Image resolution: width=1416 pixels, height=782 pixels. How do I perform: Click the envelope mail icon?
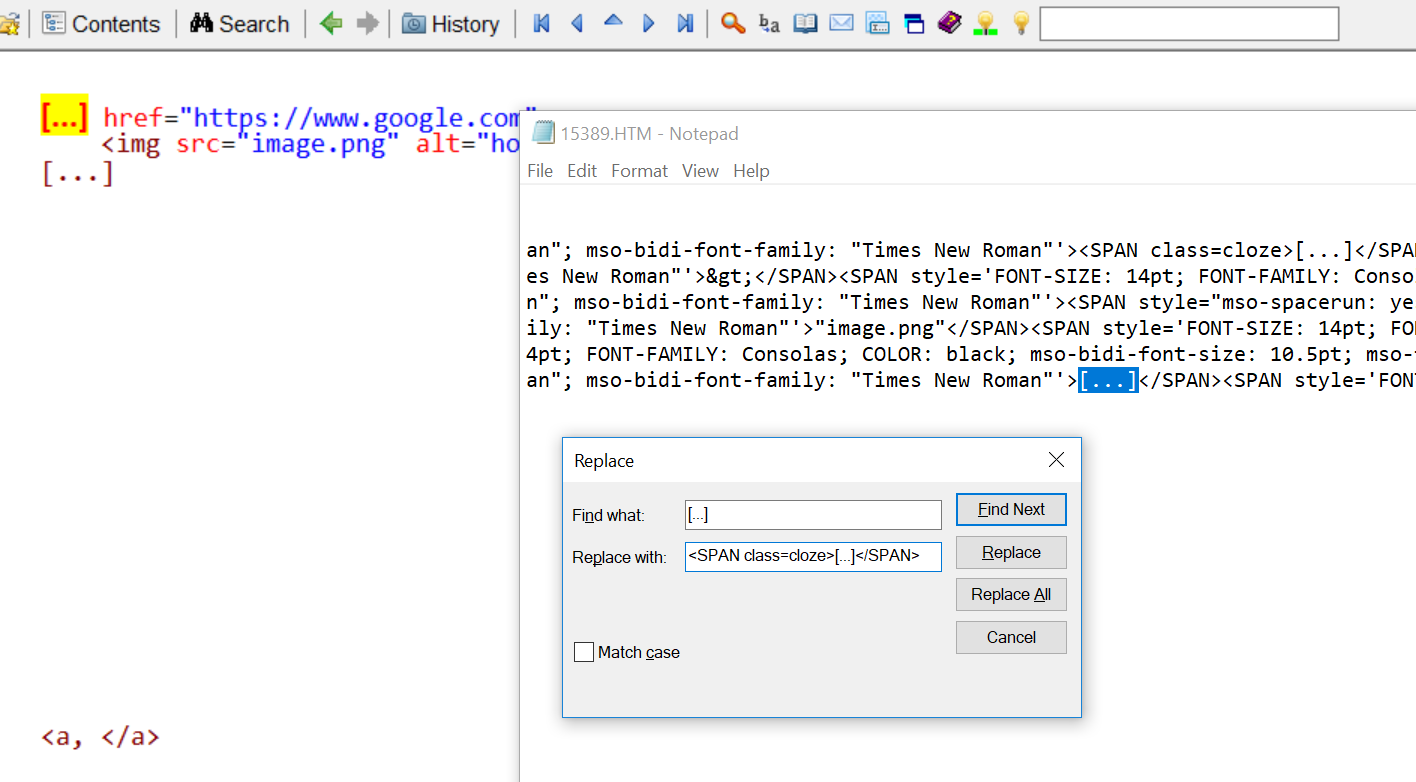pyautogui.click(x=841, y=24)
